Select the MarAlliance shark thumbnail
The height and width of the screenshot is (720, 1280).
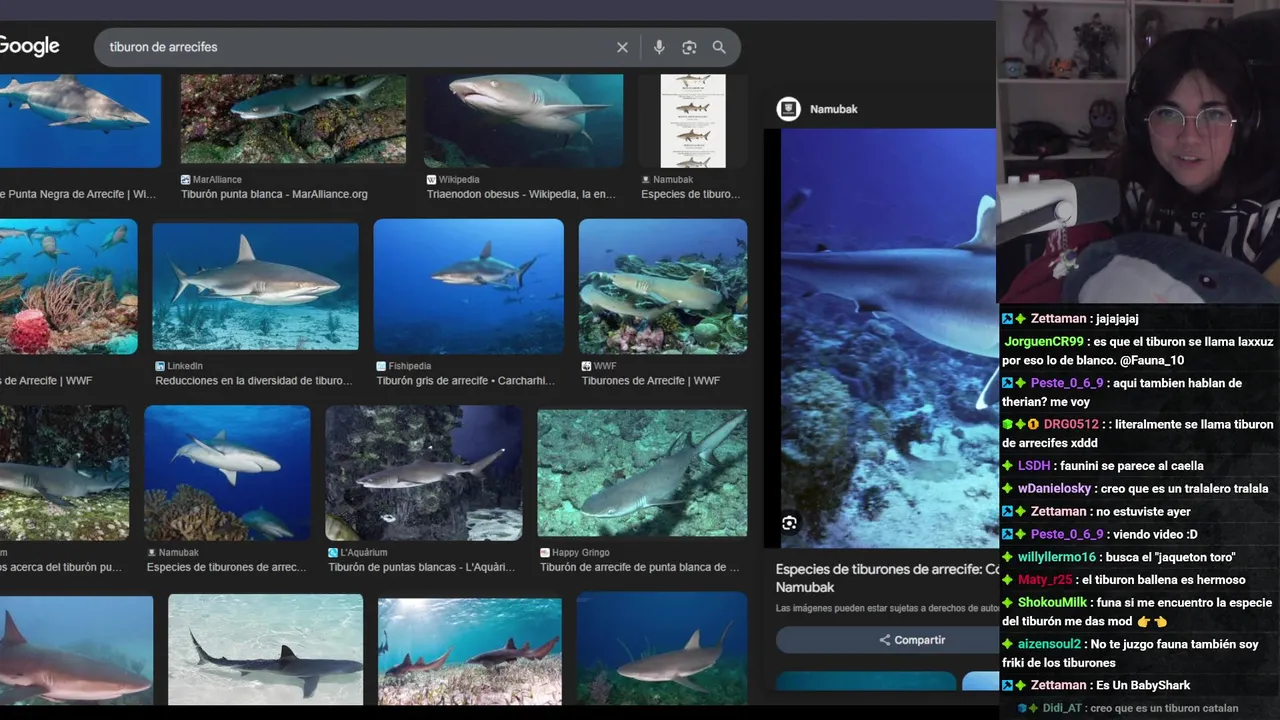tap(293, 118)
